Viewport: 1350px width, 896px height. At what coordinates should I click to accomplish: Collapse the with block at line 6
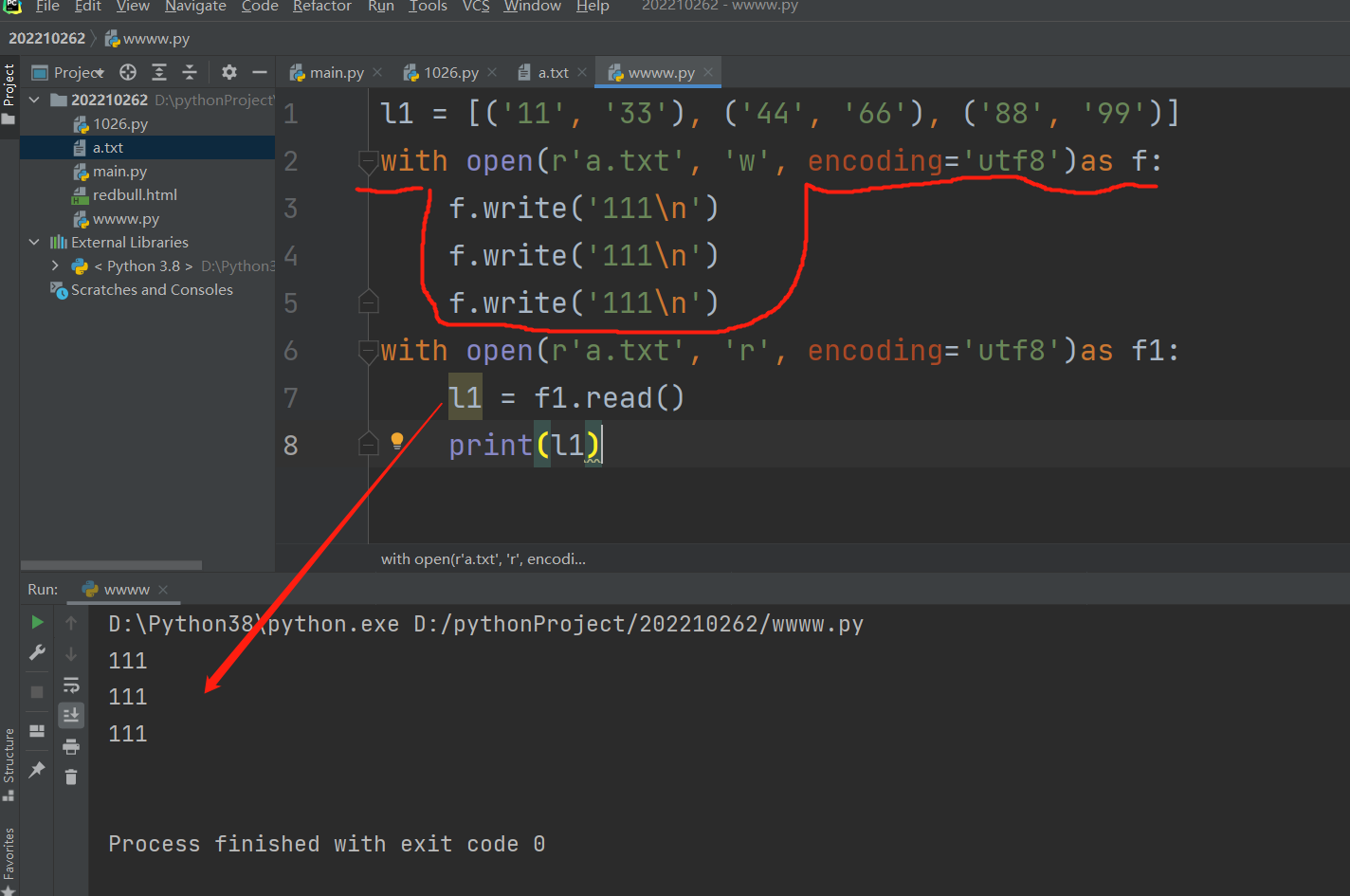tap(369, 352)
